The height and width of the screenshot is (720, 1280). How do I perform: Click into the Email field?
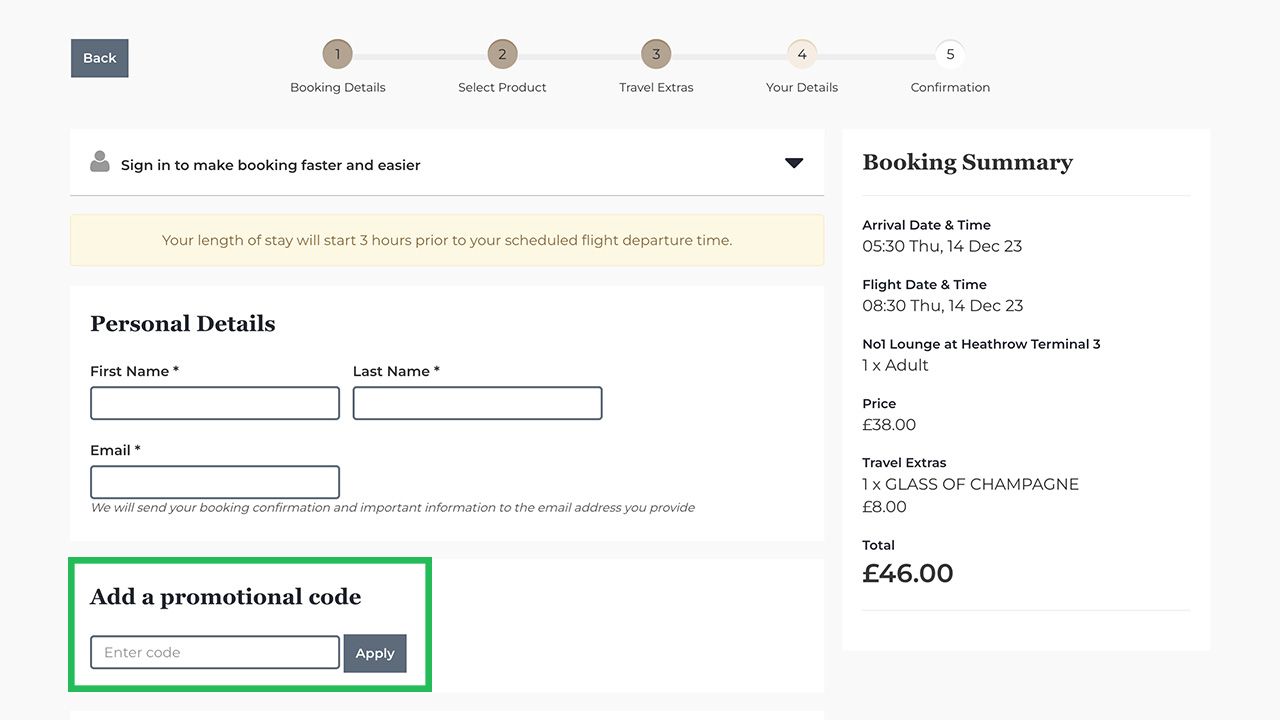[215, 482]
